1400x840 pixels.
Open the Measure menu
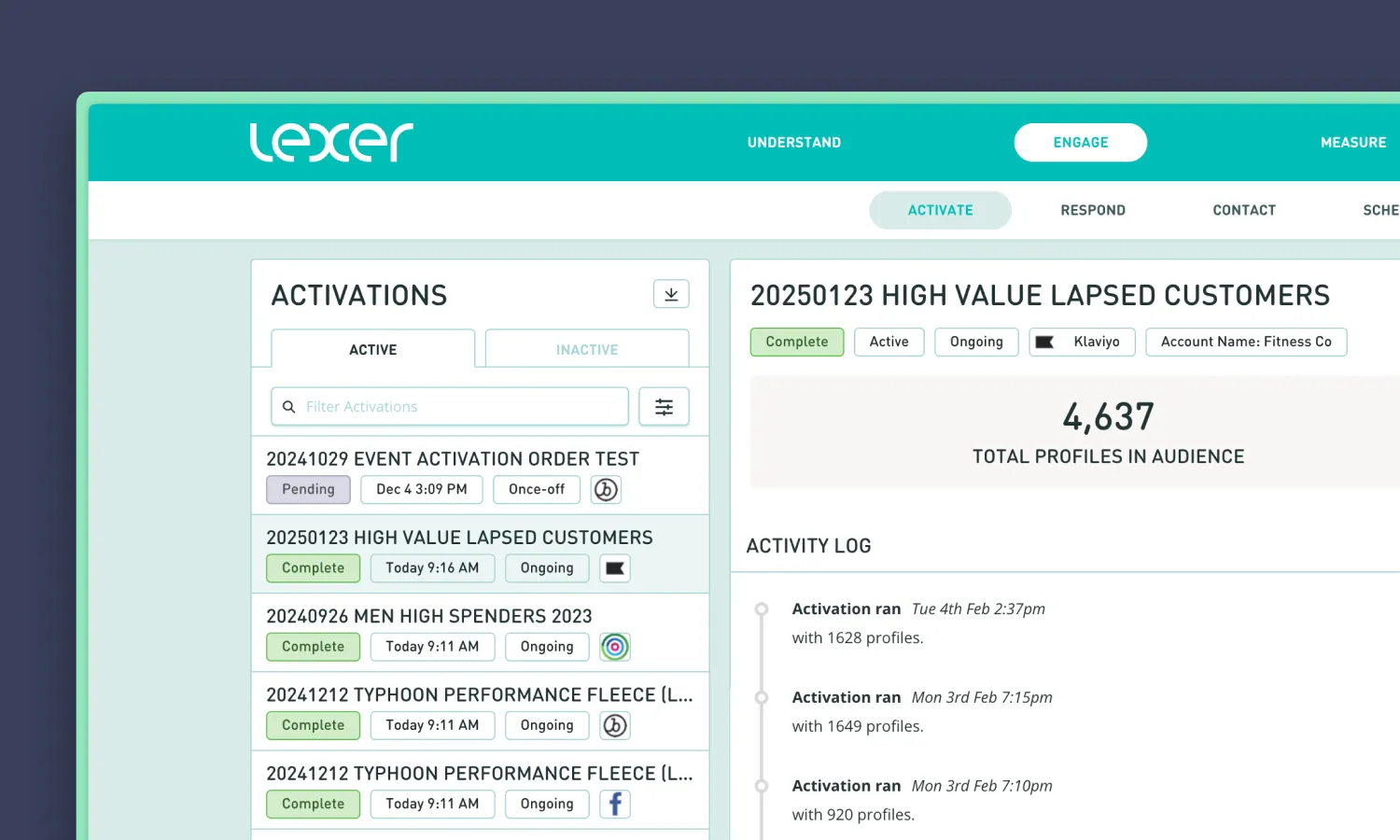1353,143
